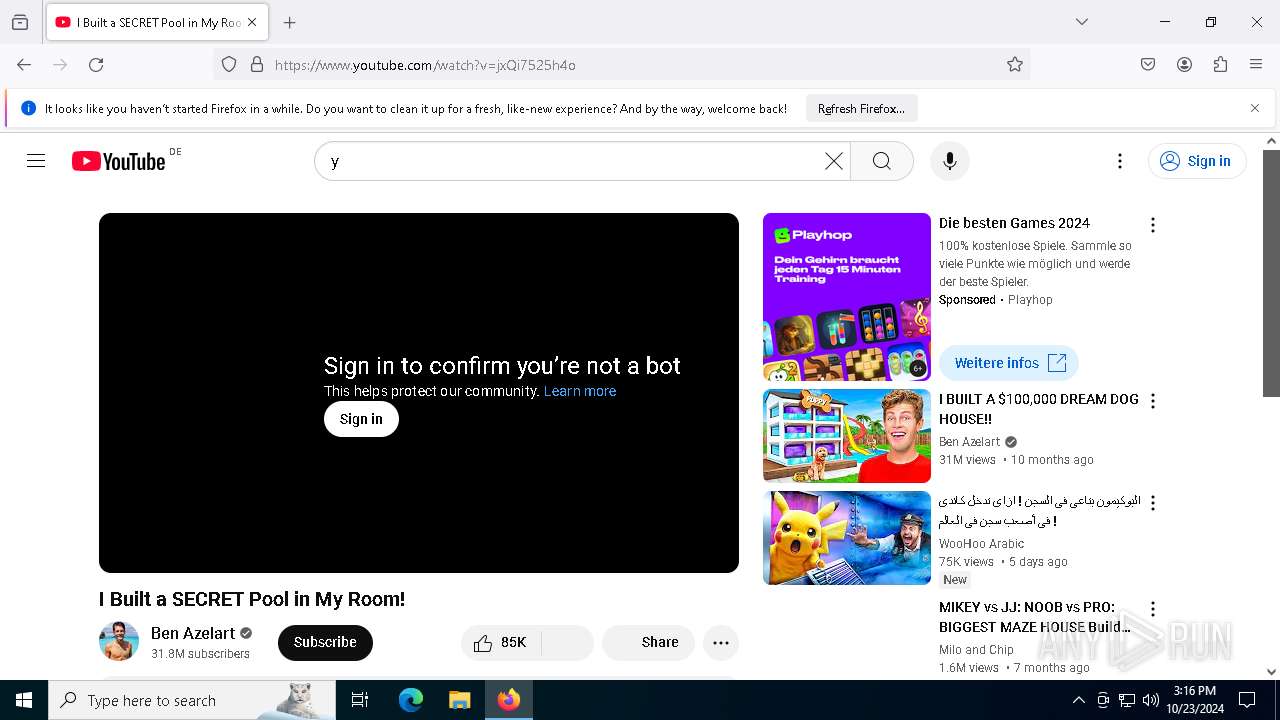Start voice search with microphone

(x=949, y=161)
